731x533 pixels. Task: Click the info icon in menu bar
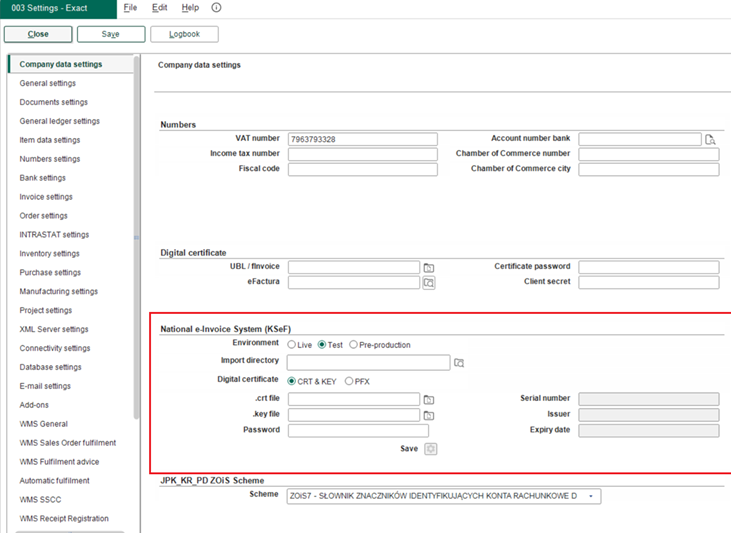[217, 8]
